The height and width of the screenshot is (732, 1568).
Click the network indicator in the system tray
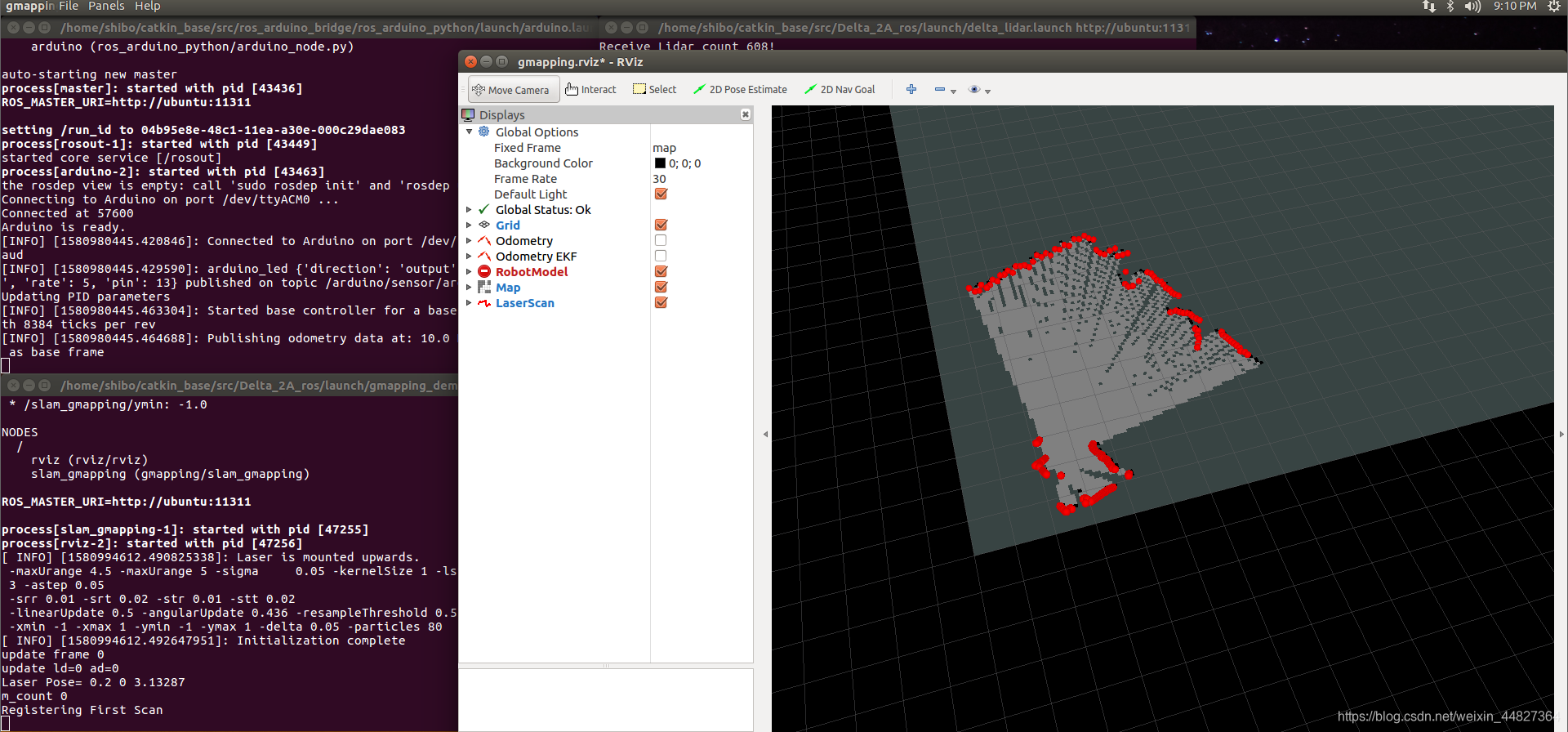tap(1428, 7)
